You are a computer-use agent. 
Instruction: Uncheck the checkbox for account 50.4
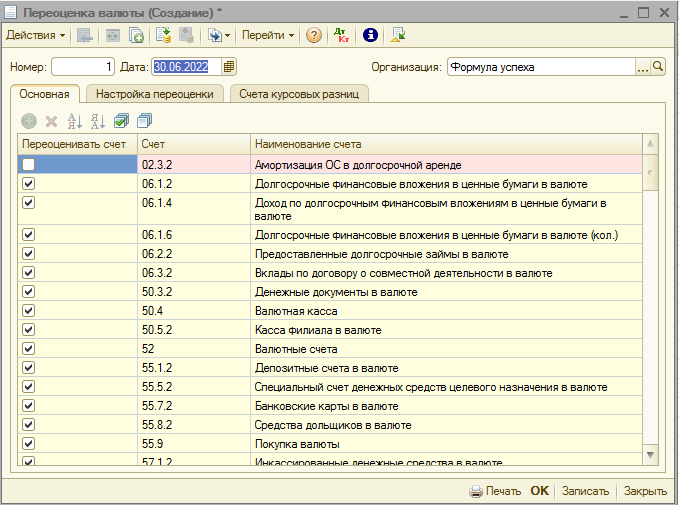pyautogui.click(x=29, y=311)
